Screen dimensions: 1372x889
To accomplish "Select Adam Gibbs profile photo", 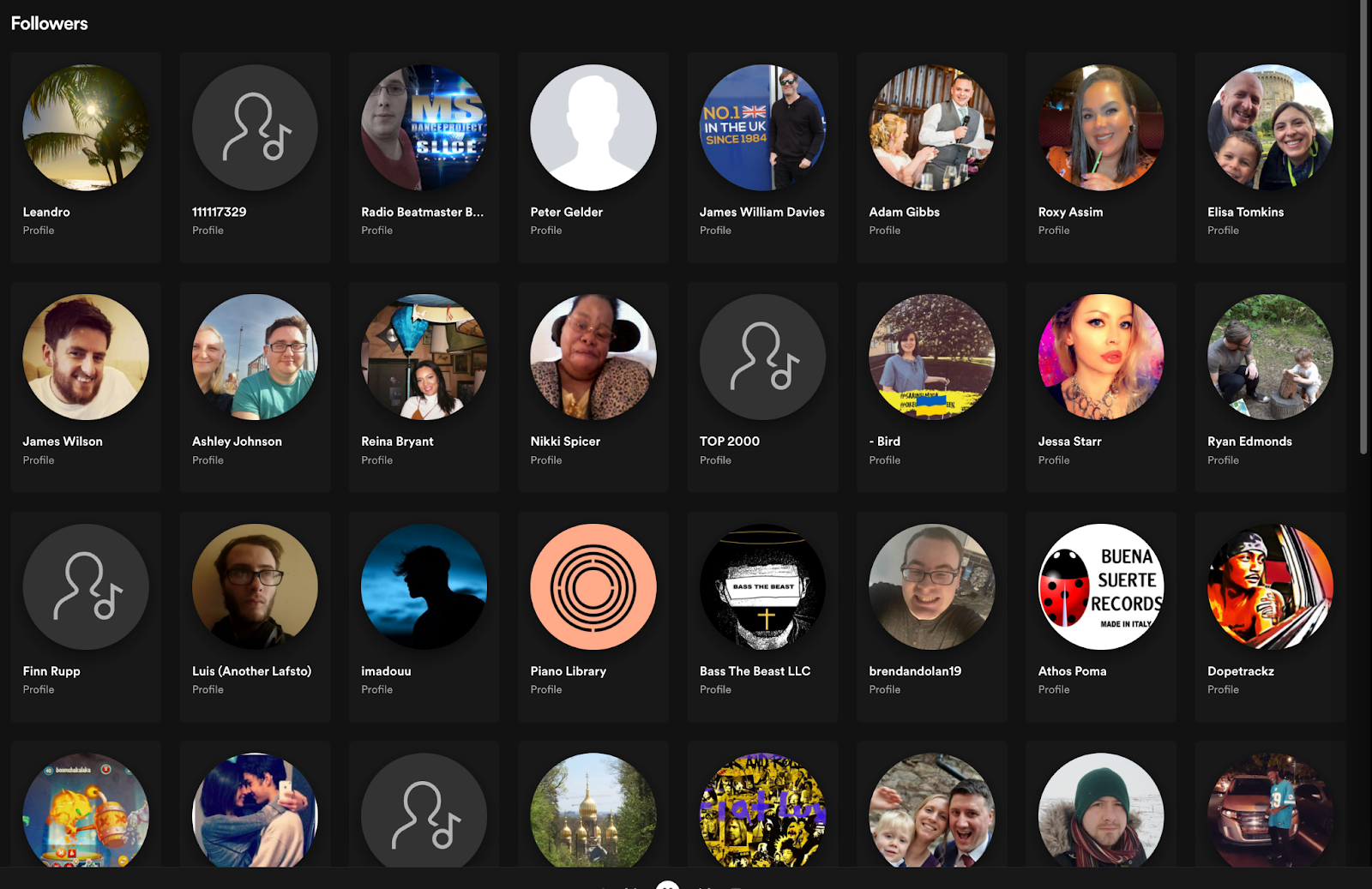I will [932, 128].
